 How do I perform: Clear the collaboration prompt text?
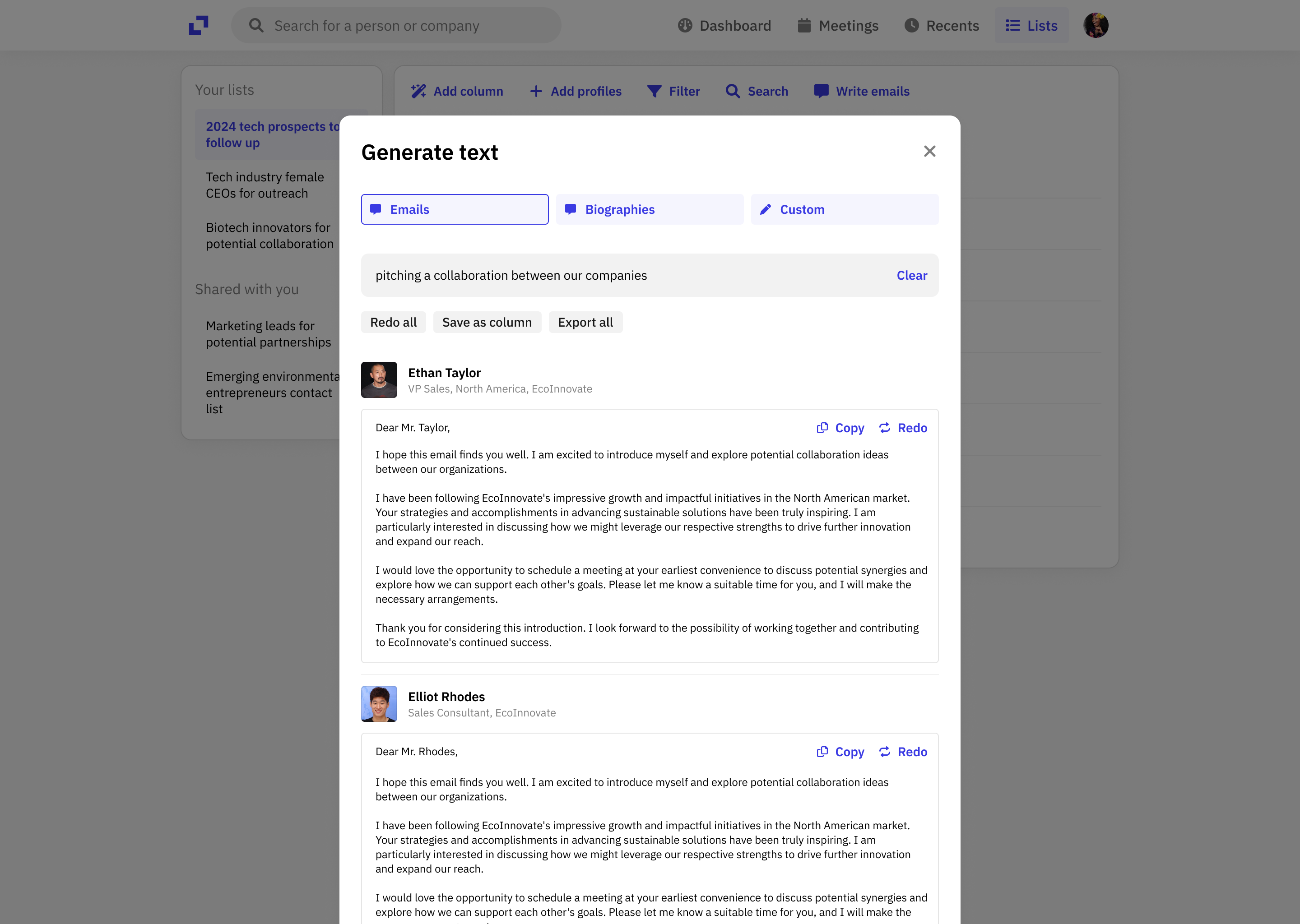[911, 275]
